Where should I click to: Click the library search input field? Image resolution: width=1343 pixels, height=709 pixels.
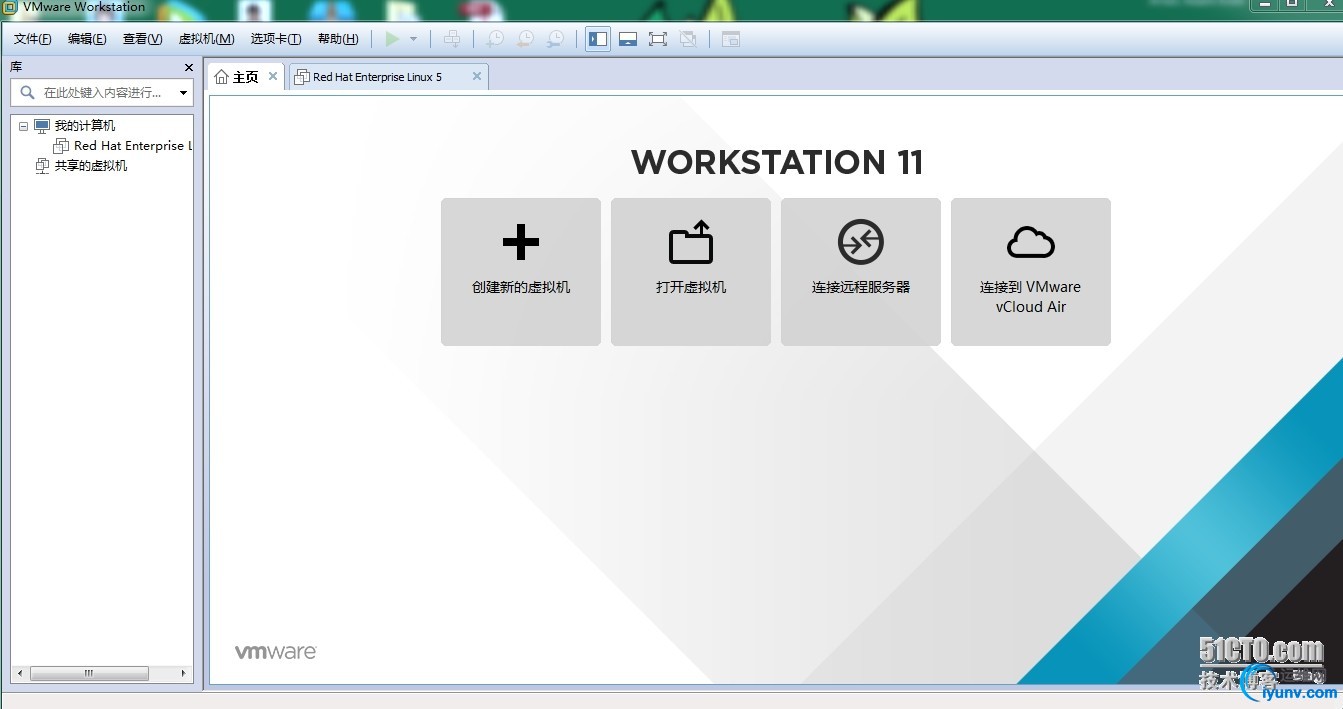tap(102, 92)
